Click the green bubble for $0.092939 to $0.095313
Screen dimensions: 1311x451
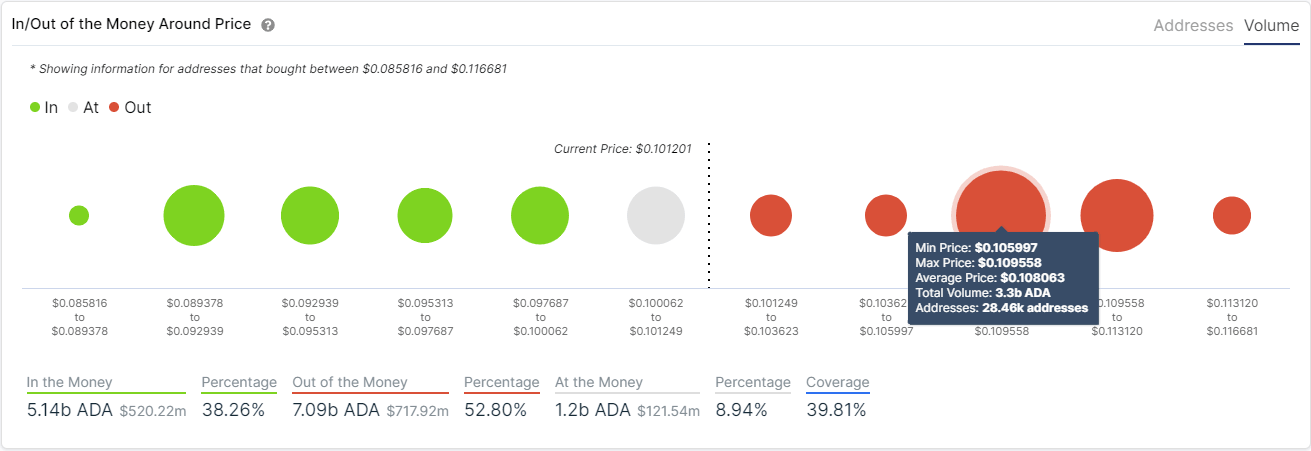click(x=310, y=216)
